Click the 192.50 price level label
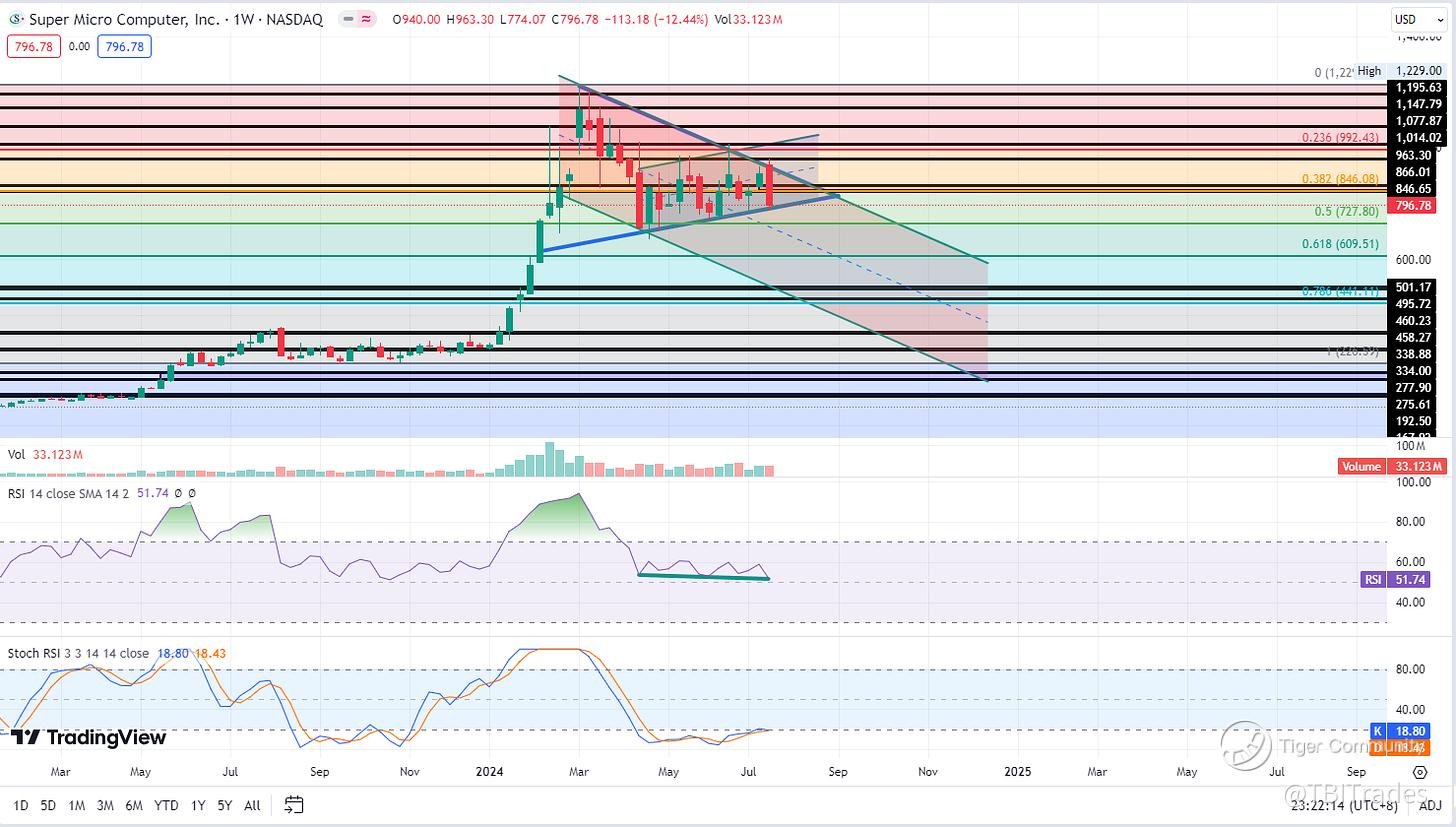The height and width of the screenshot is (827, 1456). coord(1413,421)
